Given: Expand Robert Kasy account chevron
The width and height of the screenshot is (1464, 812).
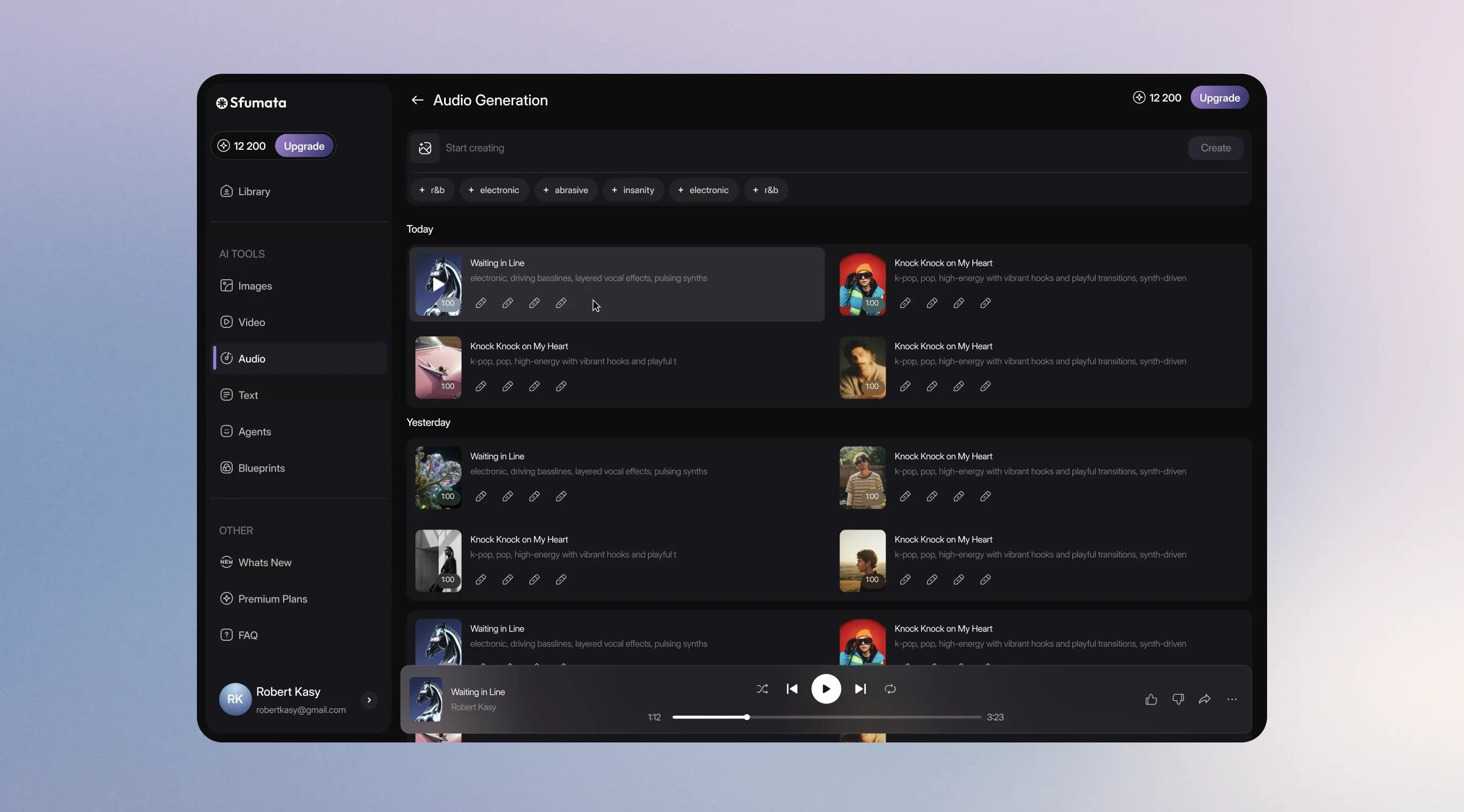Looking at the screenshot, I should (x=369, y=700).
